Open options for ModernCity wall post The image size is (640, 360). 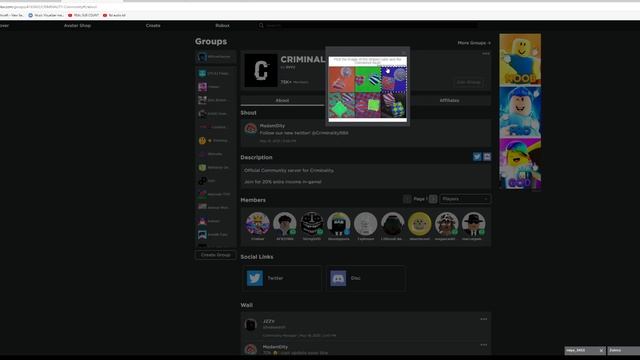point(484,345)
